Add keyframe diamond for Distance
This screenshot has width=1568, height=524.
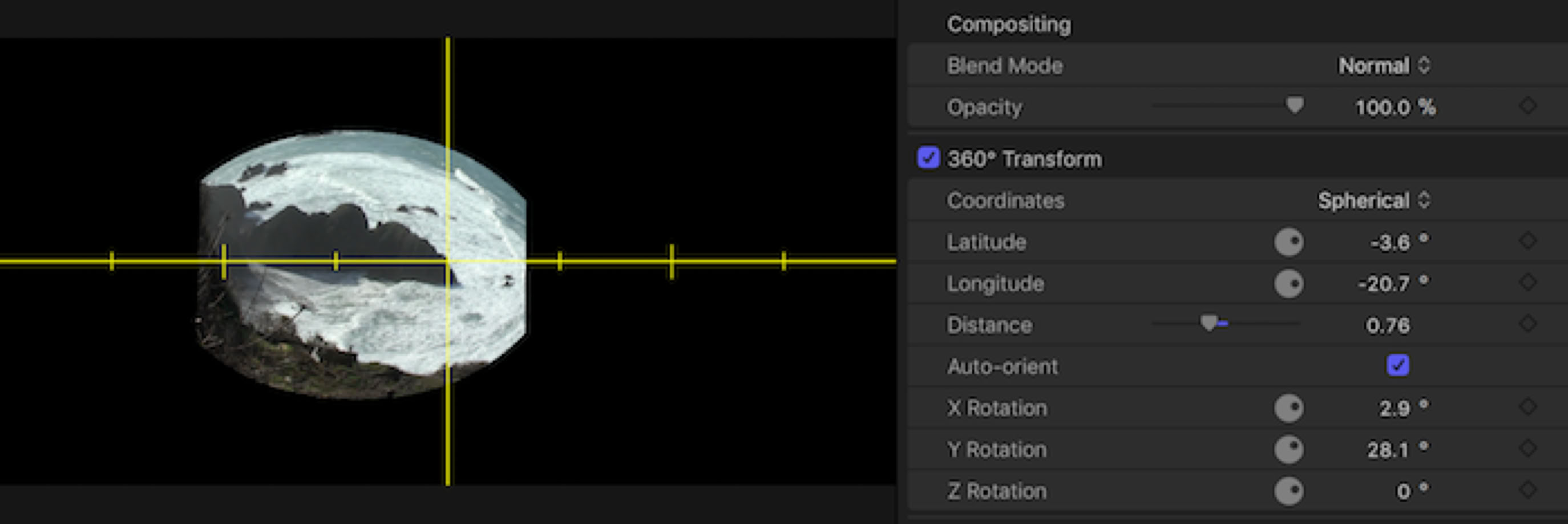1527,324
